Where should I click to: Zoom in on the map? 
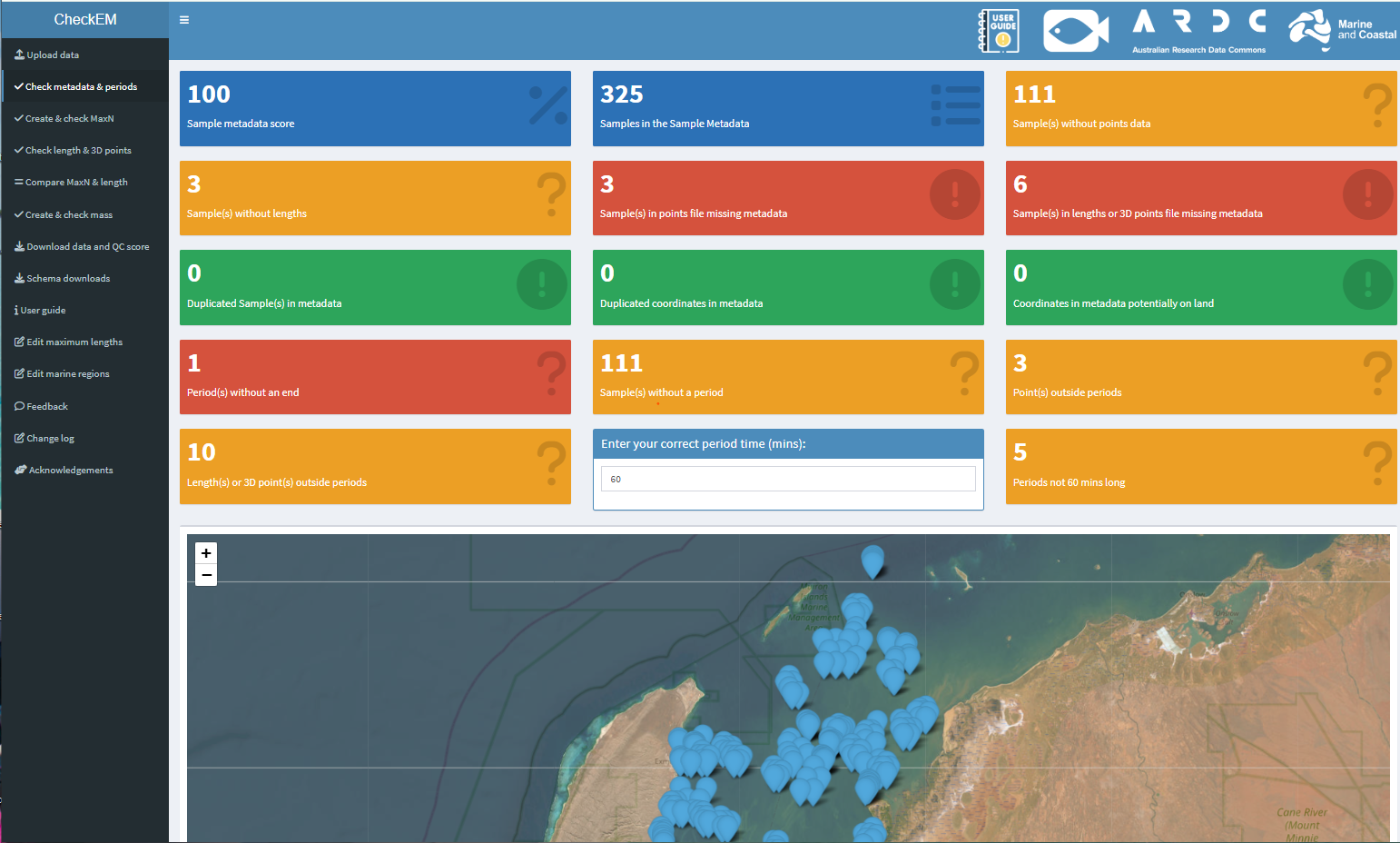point(206,553)
